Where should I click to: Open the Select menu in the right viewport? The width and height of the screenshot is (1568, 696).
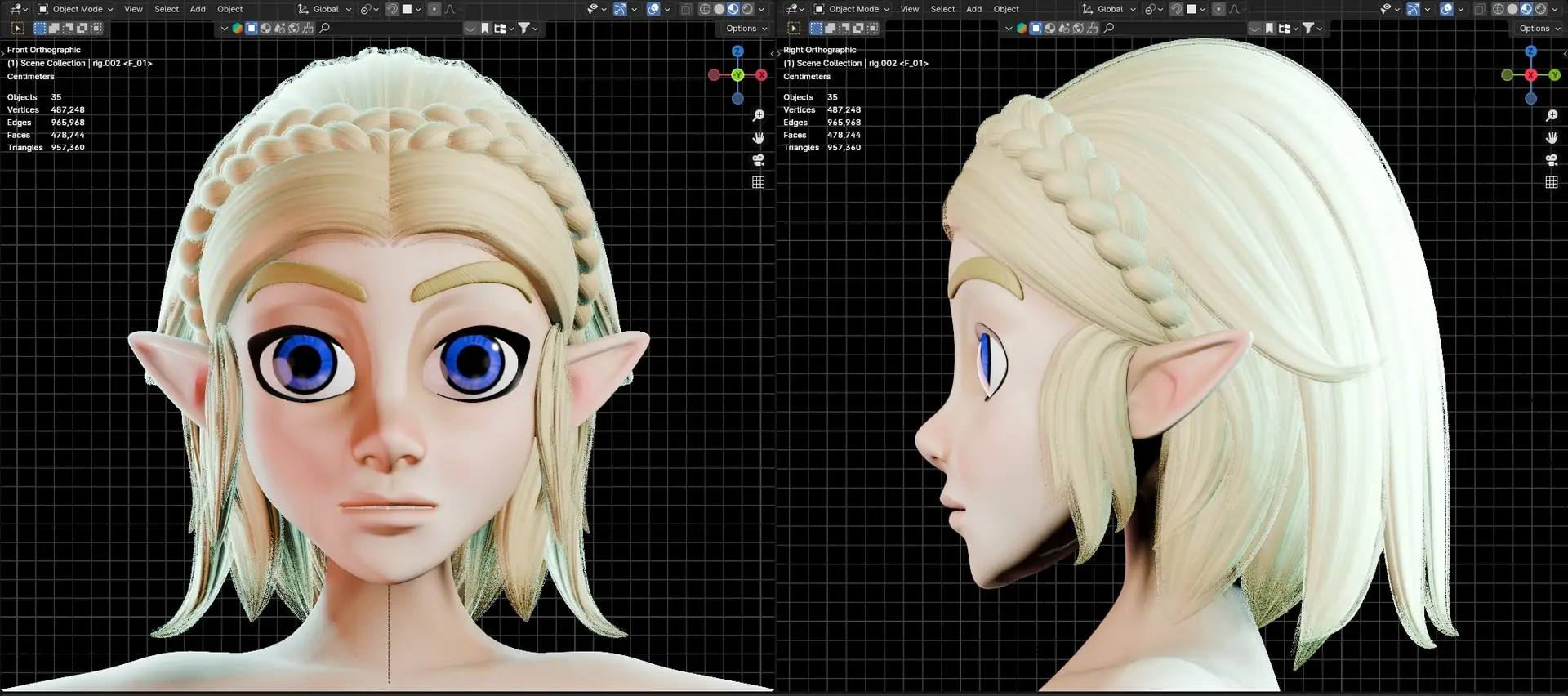(942, 9)
